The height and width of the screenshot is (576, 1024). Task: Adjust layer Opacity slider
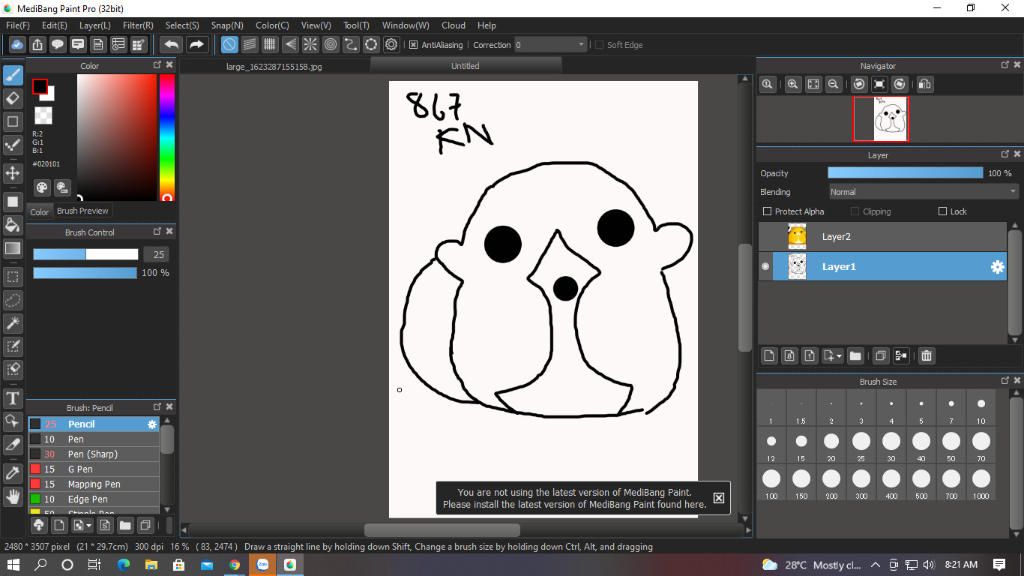(905, 173)
